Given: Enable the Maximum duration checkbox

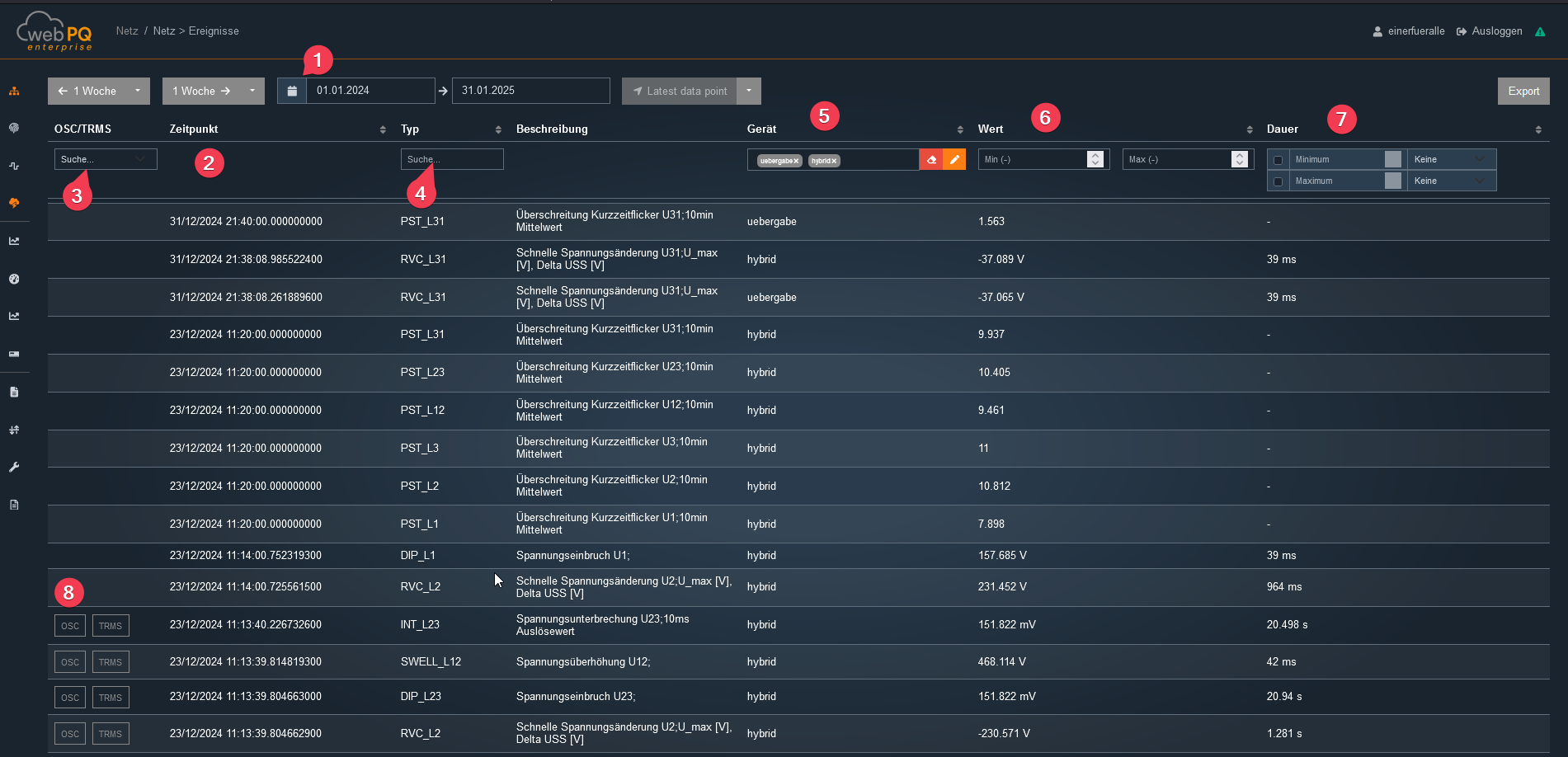Looking at the screenshot, I should coord(1278,181).
